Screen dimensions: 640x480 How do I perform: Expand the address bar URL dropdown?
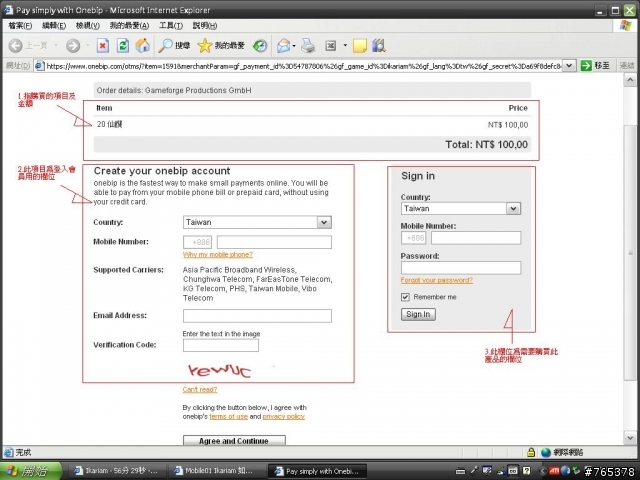coord(569,65)
